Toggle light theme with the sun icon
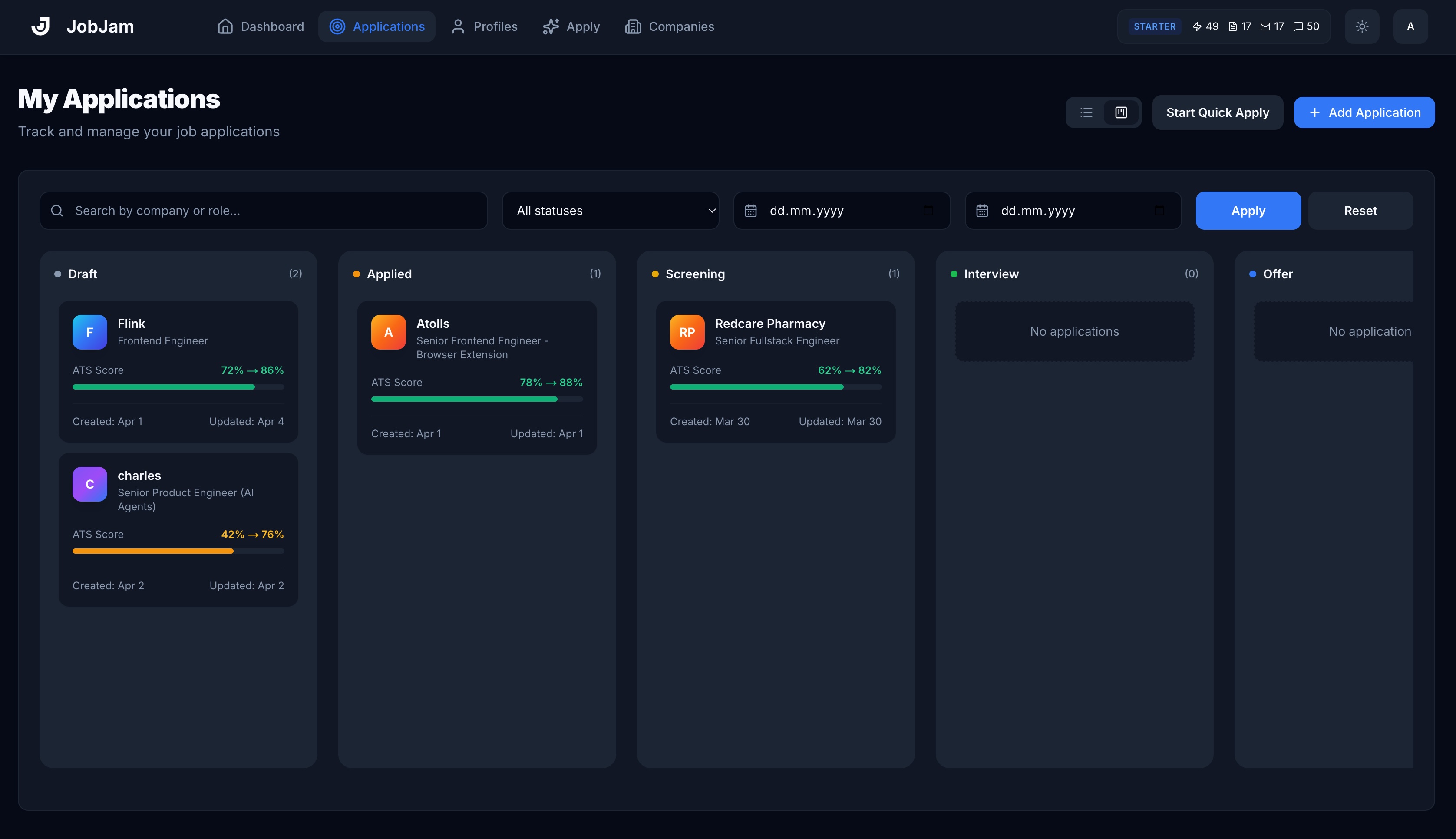The image size is (1456, 839). tap(1362, 26)
